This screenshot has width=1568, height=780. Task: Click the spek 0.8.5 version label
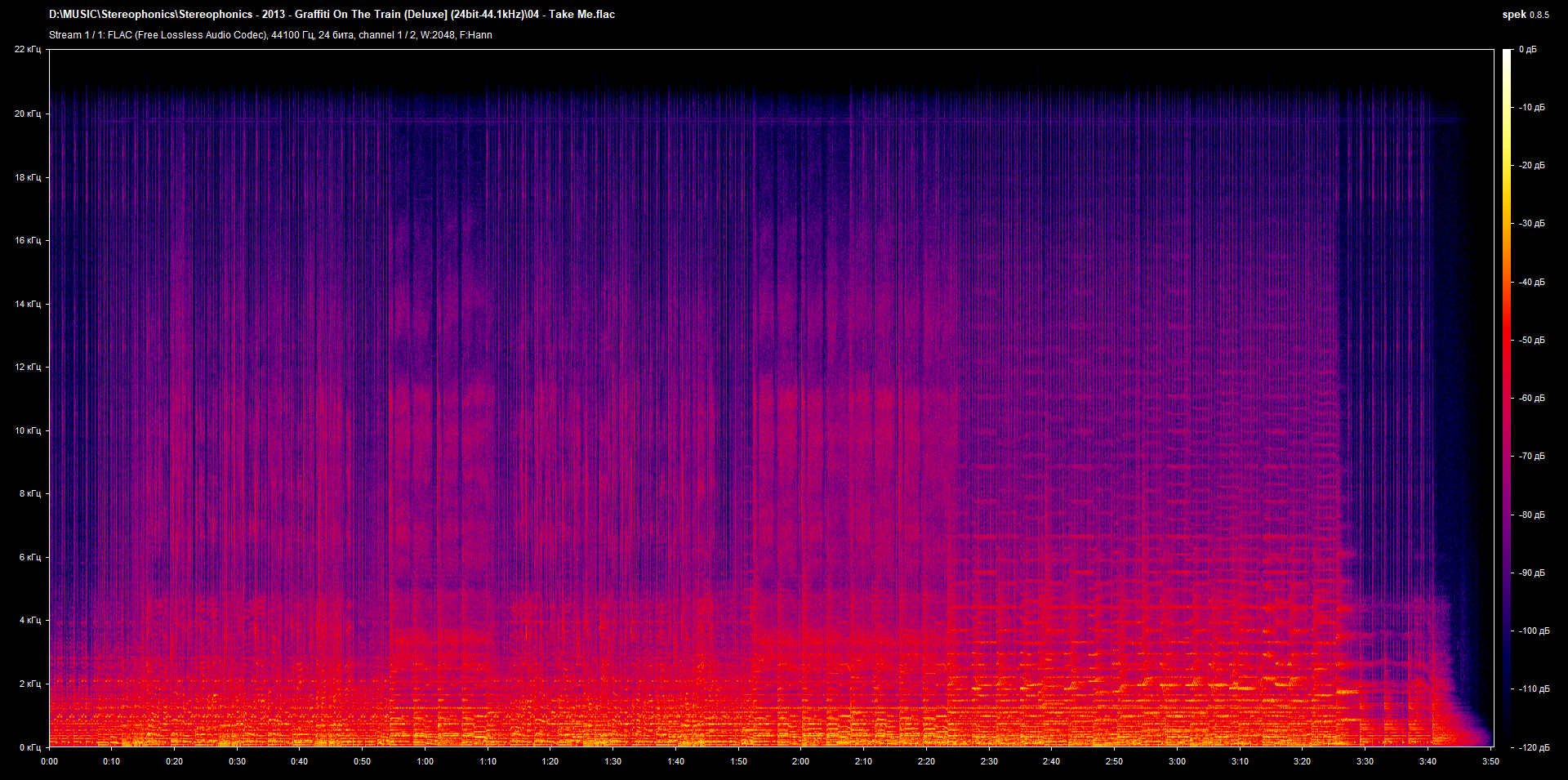(x=1527, y=14)
